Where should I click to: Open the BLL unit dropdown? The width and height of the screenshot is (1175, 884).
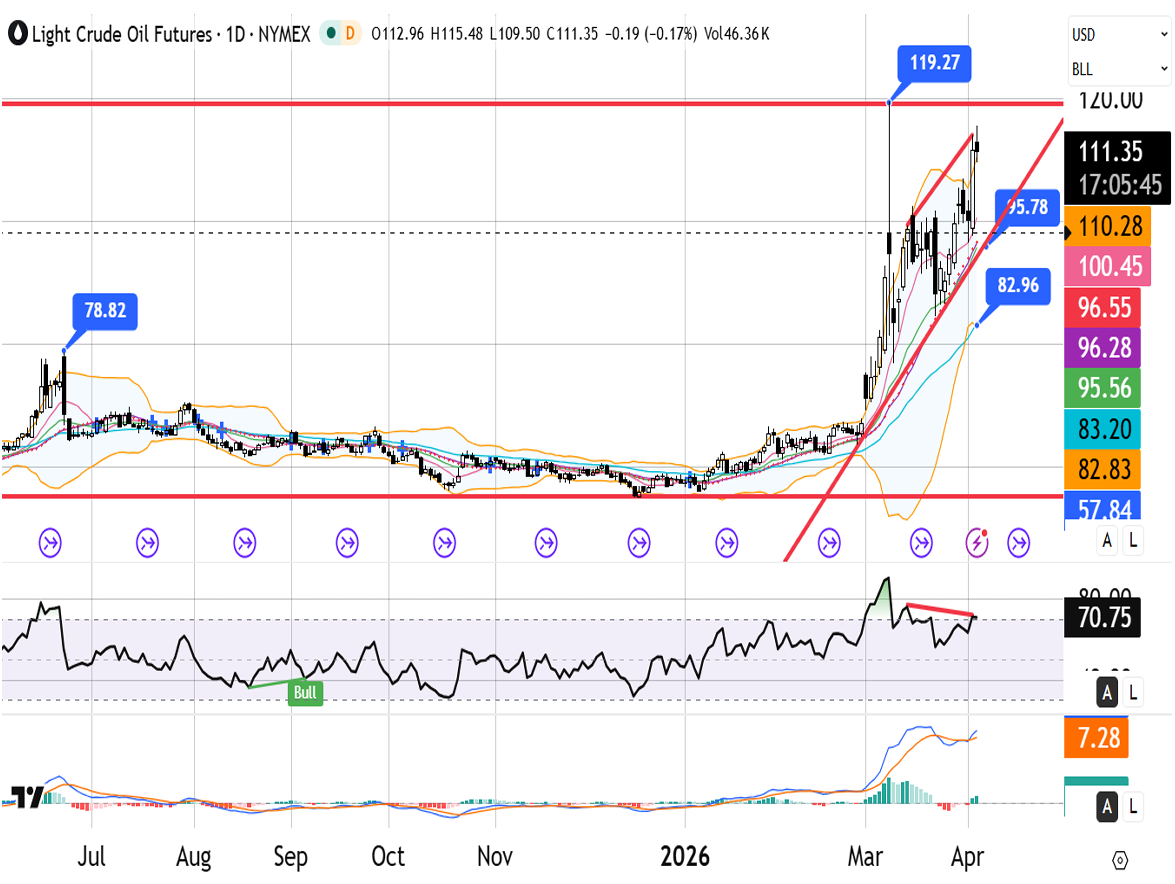pyautogui.click(x=1119, y=69)
